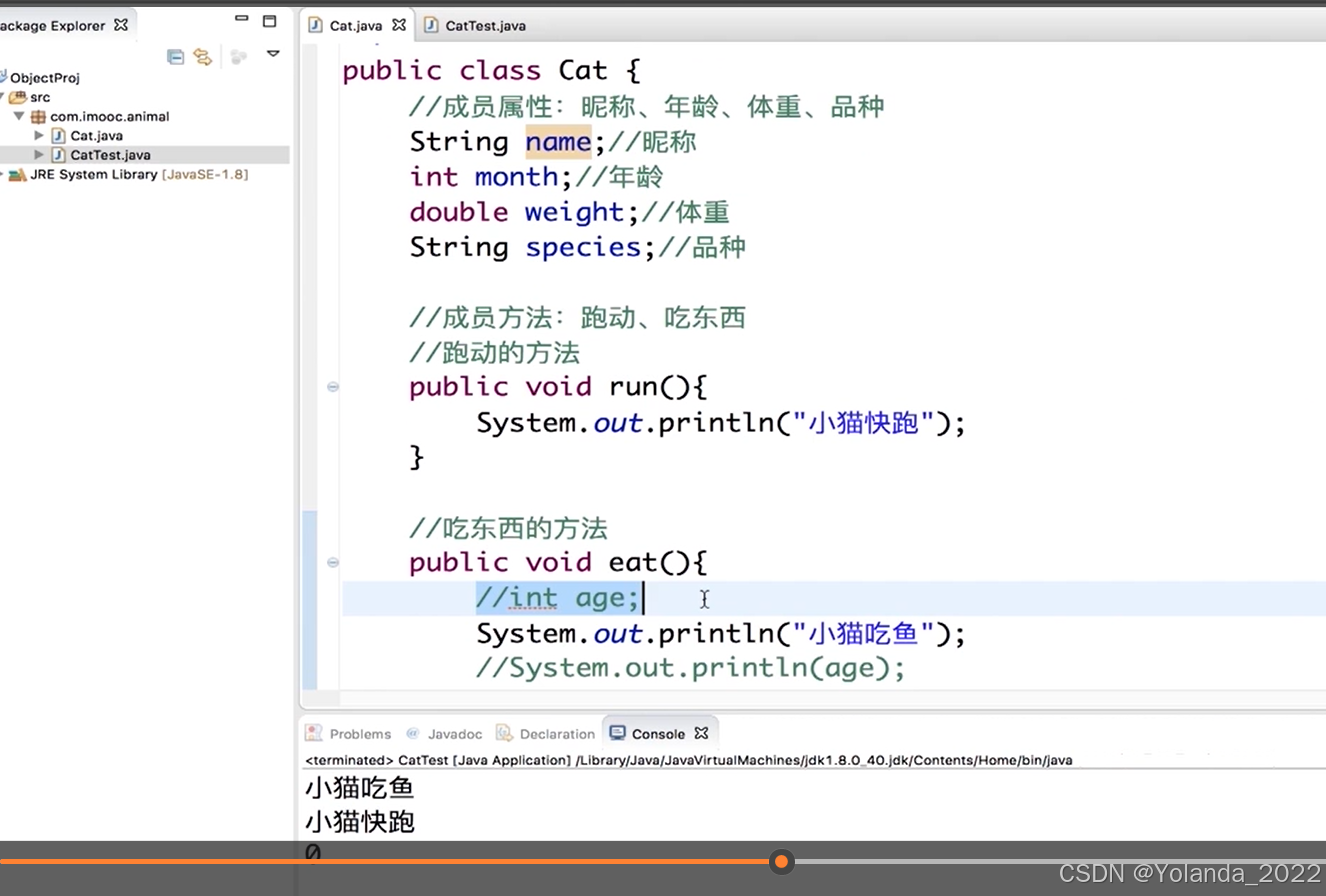Screen dimensions: 1326x896
Task: Collapse the eat() method fold marker
Action: tap(333, 562)
